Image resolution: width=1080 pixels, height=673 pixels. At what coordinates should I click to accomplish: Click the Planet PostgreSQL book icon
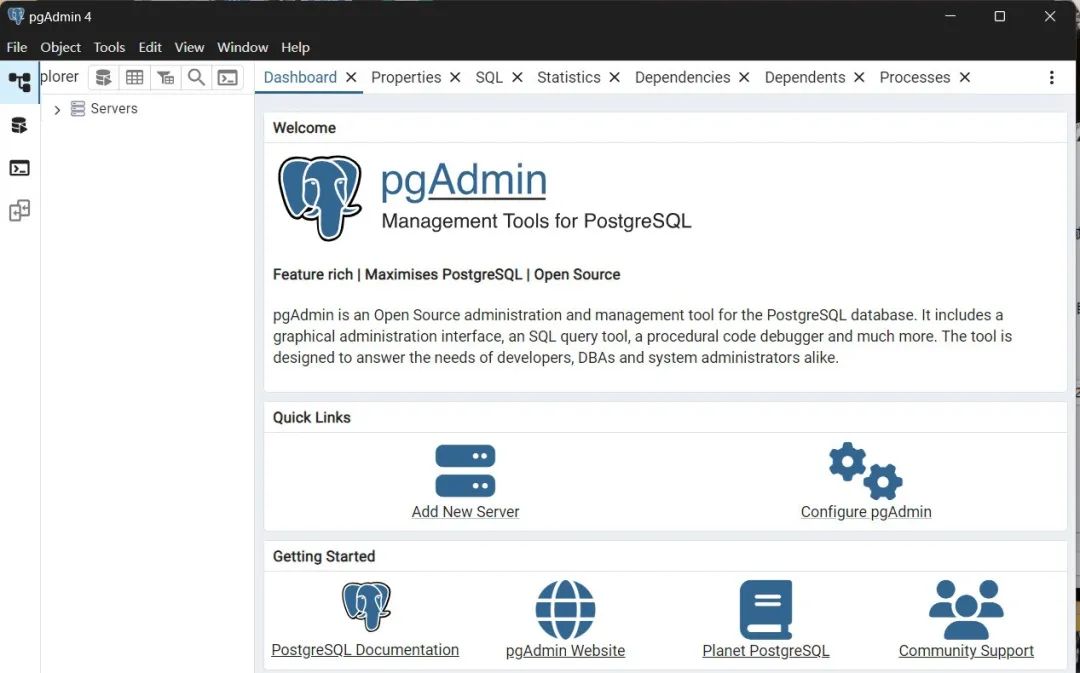coord(766,610)
